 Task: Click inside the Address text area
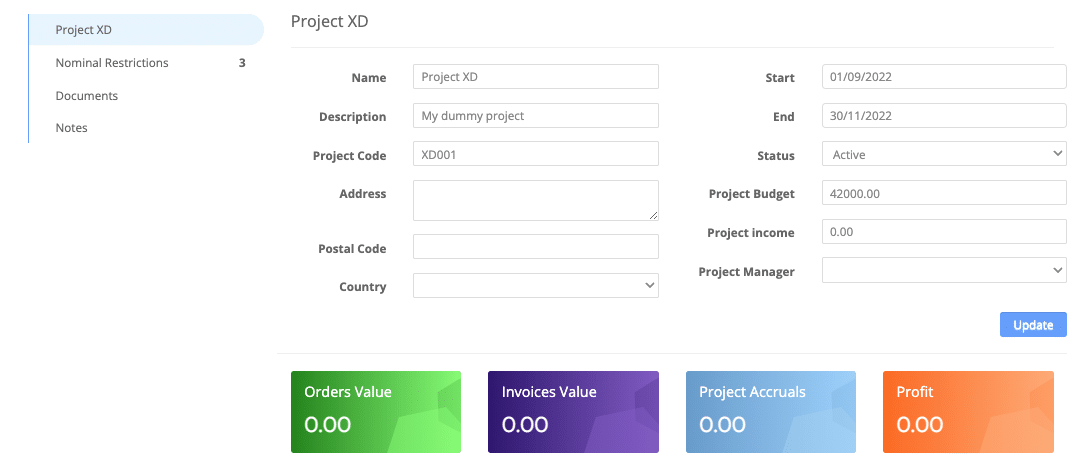tap(536, 201)
